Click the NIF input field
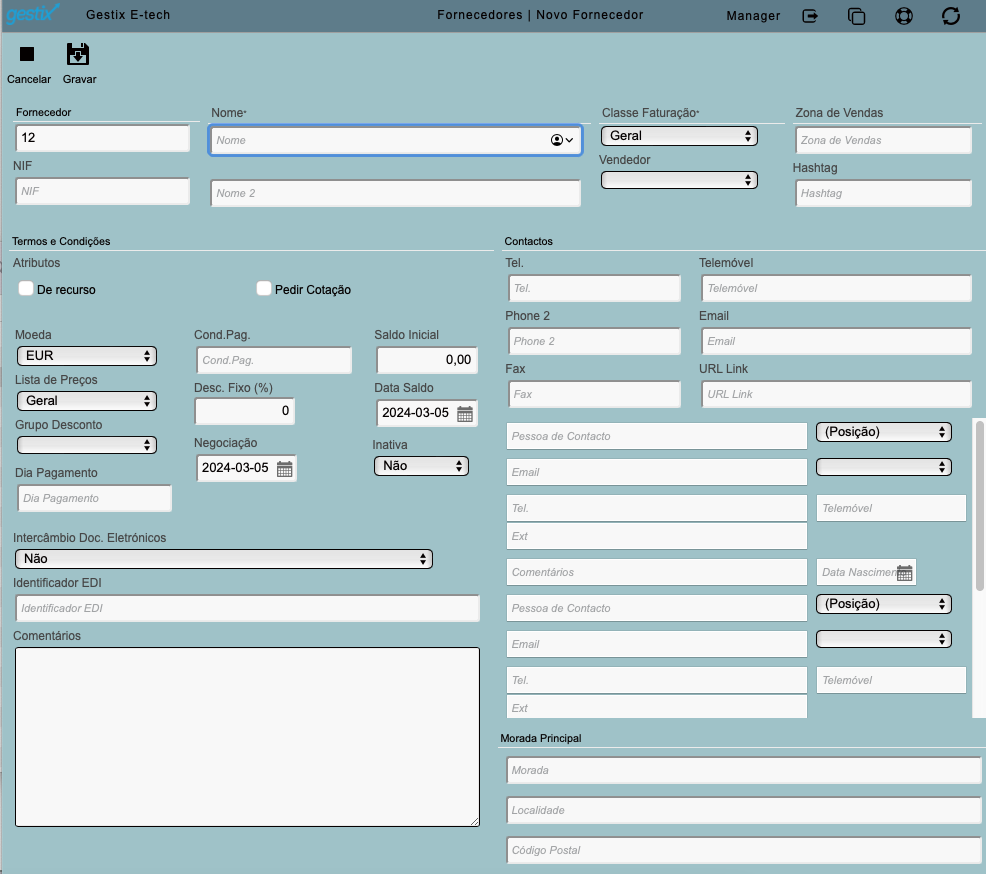Image resolution: width=986 pixels, height=874 pixels. point(102,191)
